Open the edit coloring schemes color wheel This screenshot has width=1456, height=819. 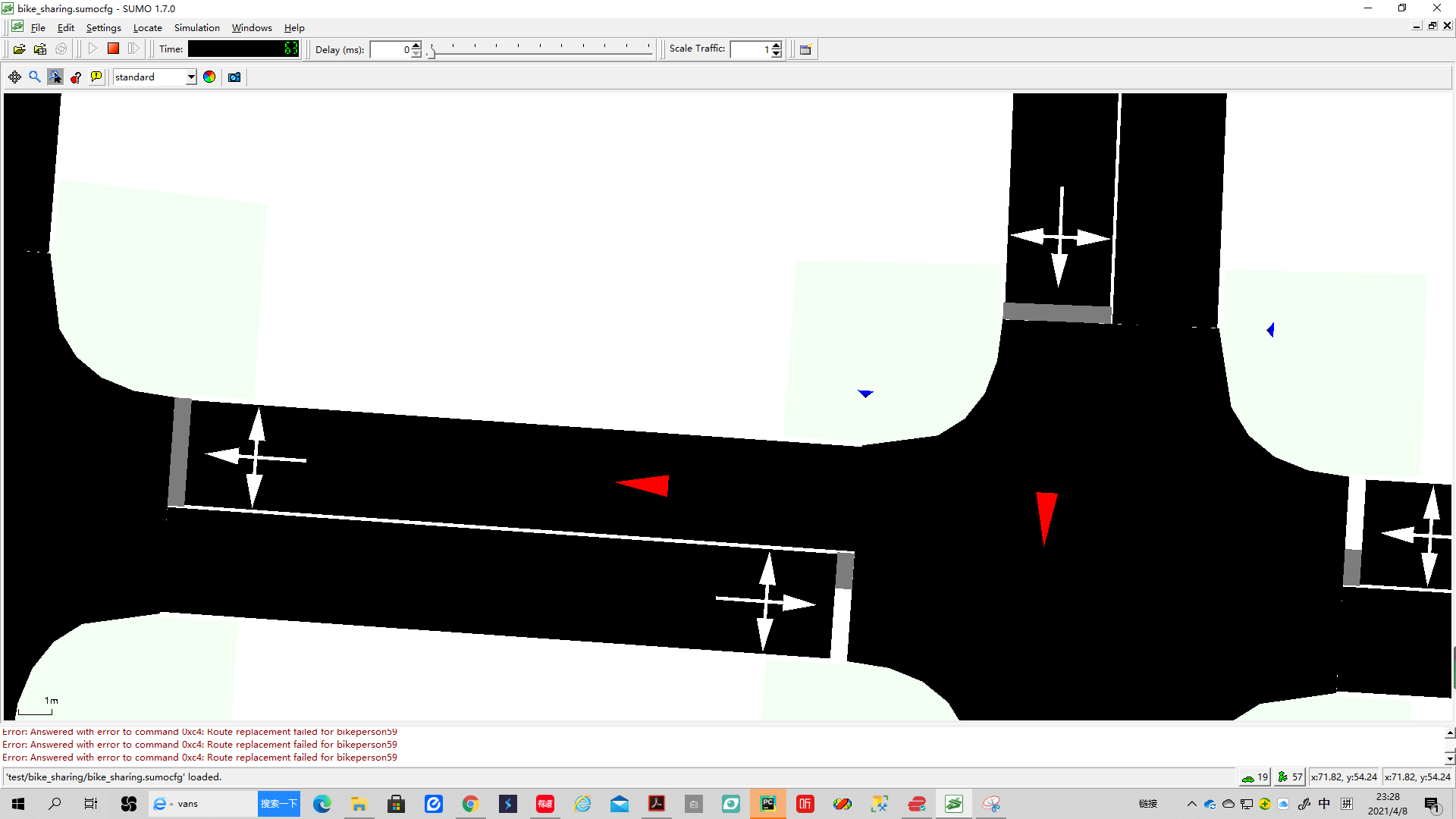(209, 77)
